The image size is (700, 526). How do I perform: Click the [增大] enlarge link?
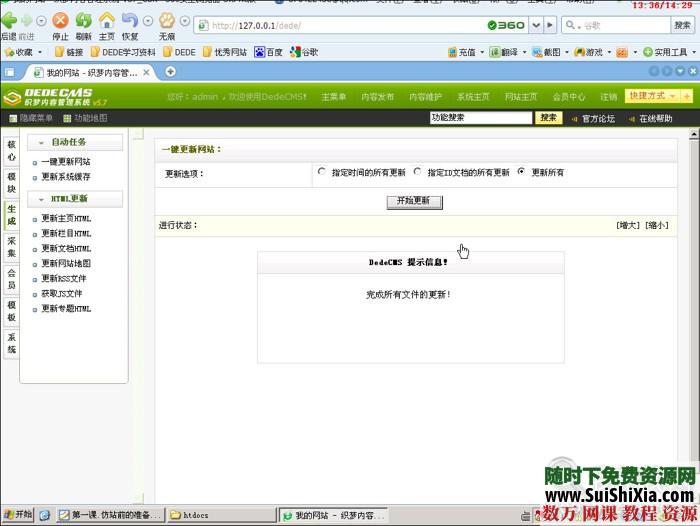pos(628,225)
